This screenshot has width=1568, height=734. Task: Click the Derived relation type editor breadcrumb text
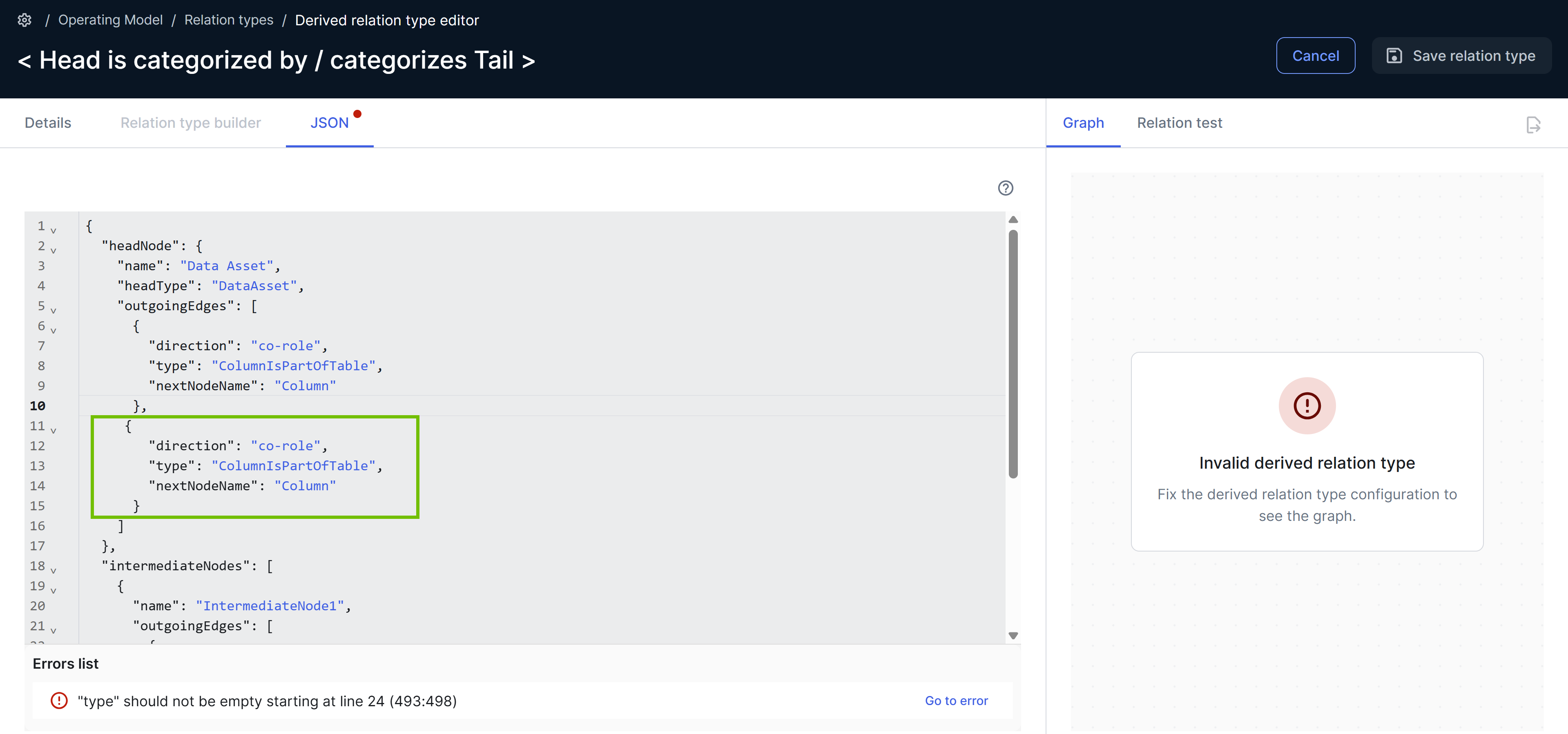386,20
